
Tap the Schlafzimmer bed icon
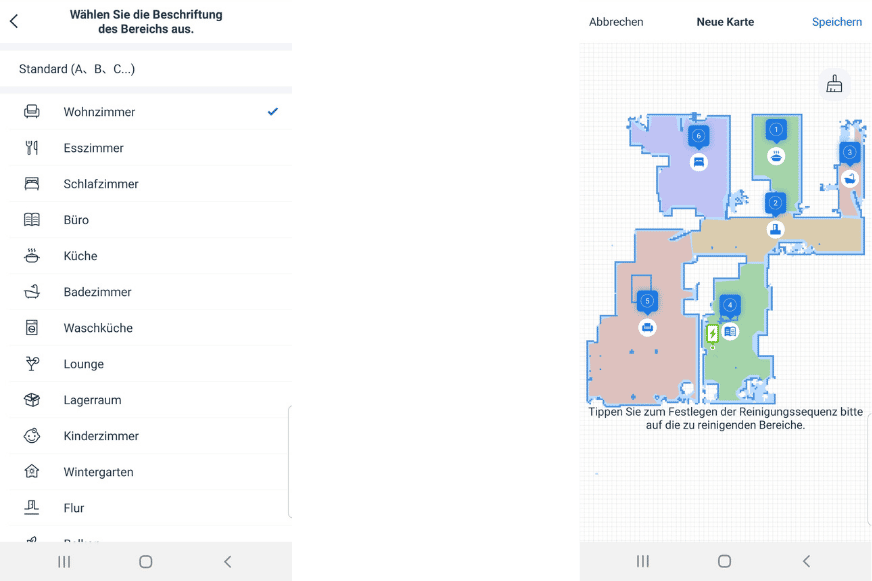32,184
